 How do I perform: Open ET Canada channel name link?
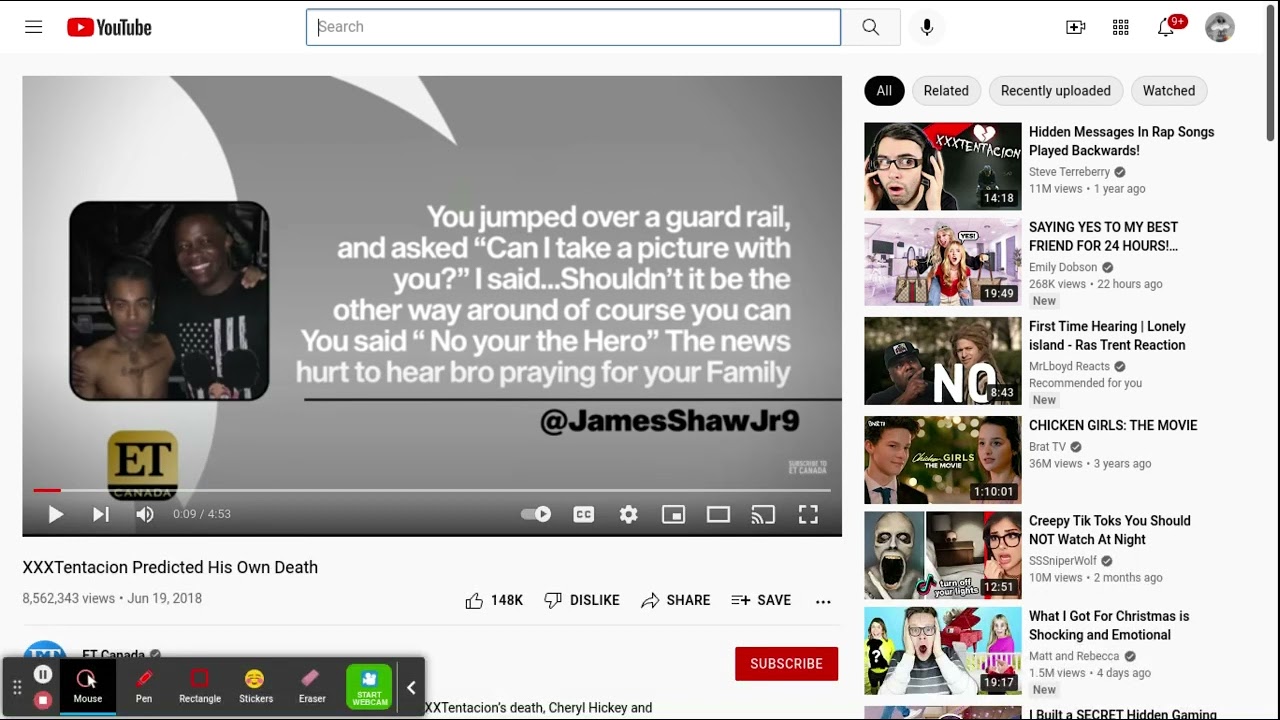click(113, 655)
